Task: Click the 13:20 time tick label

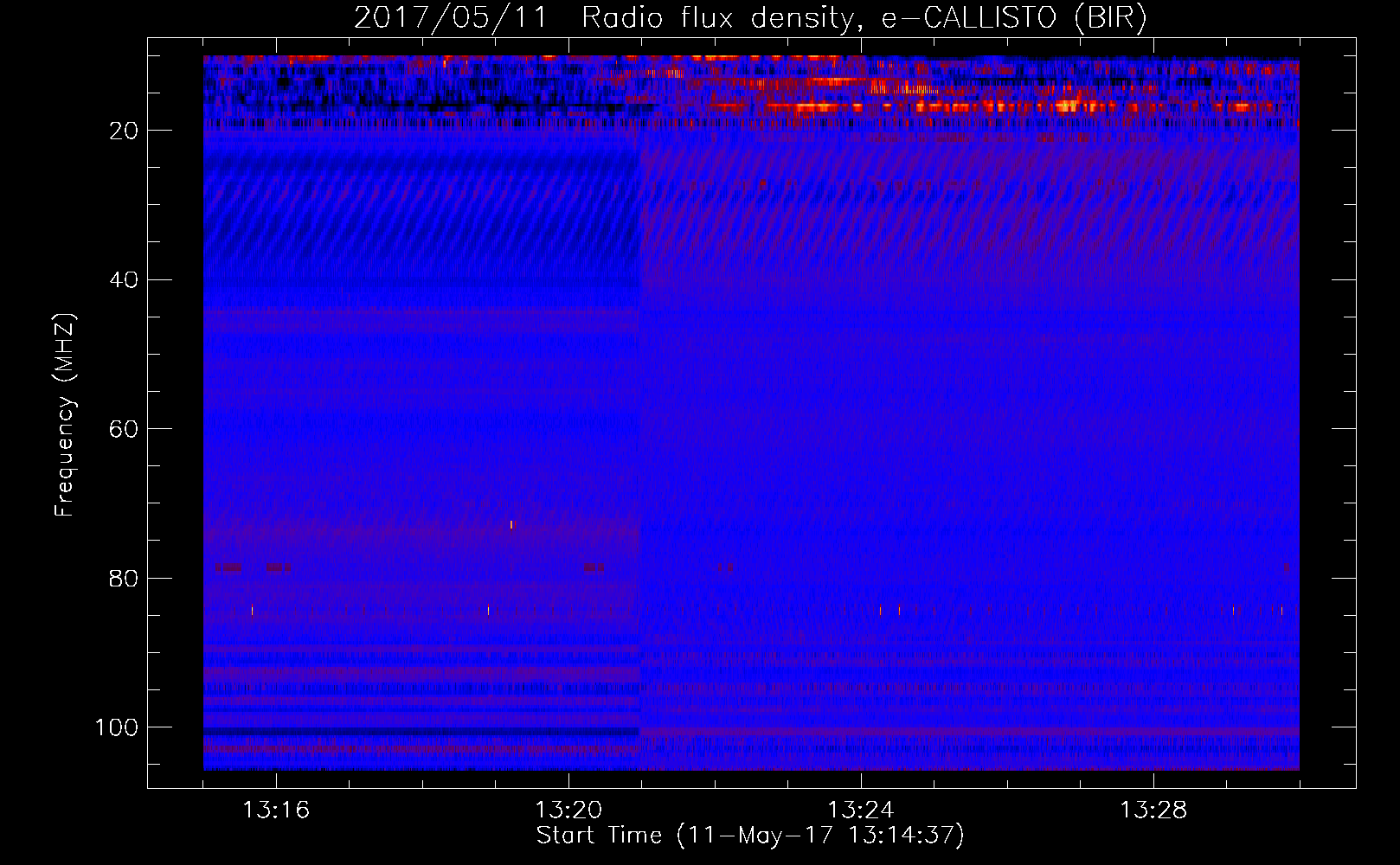Action: pyautogui.click(x=568, y=811)
